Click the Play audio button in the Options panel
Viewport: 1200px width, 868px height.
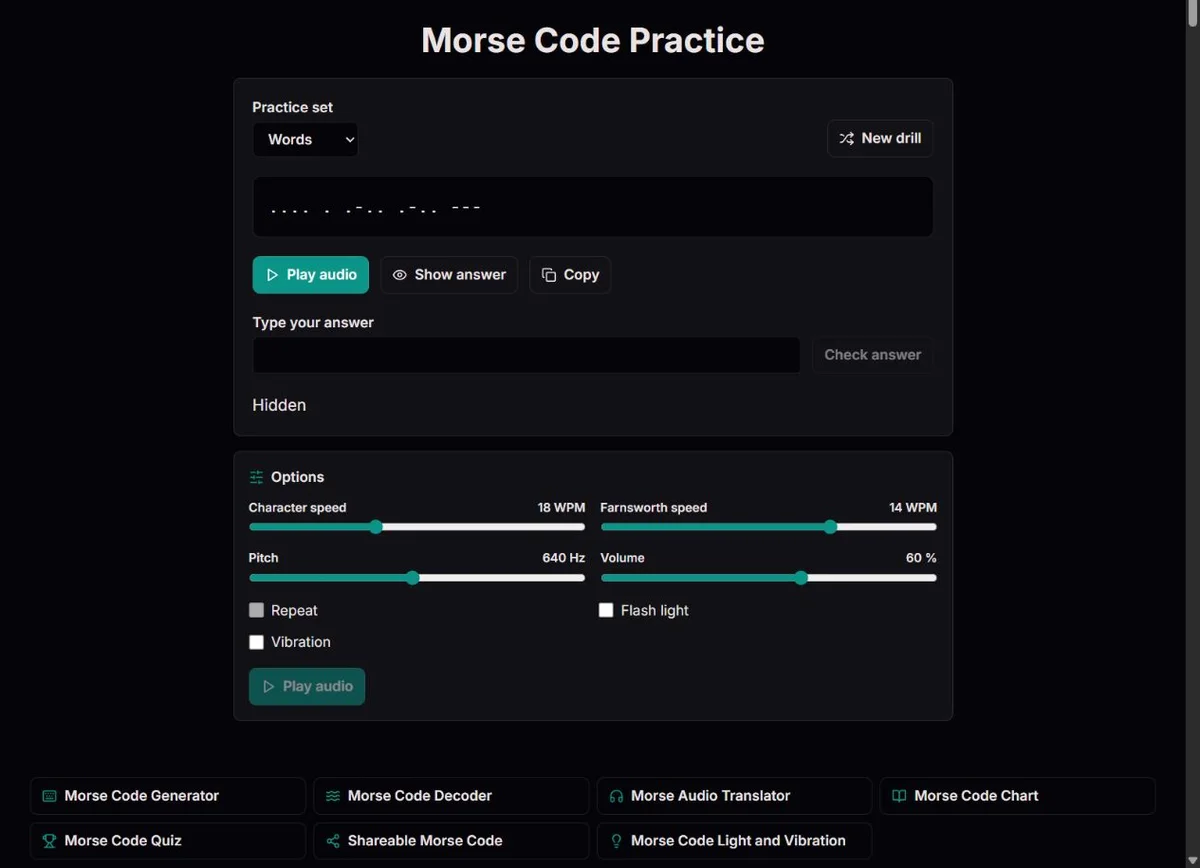[307, 687]
